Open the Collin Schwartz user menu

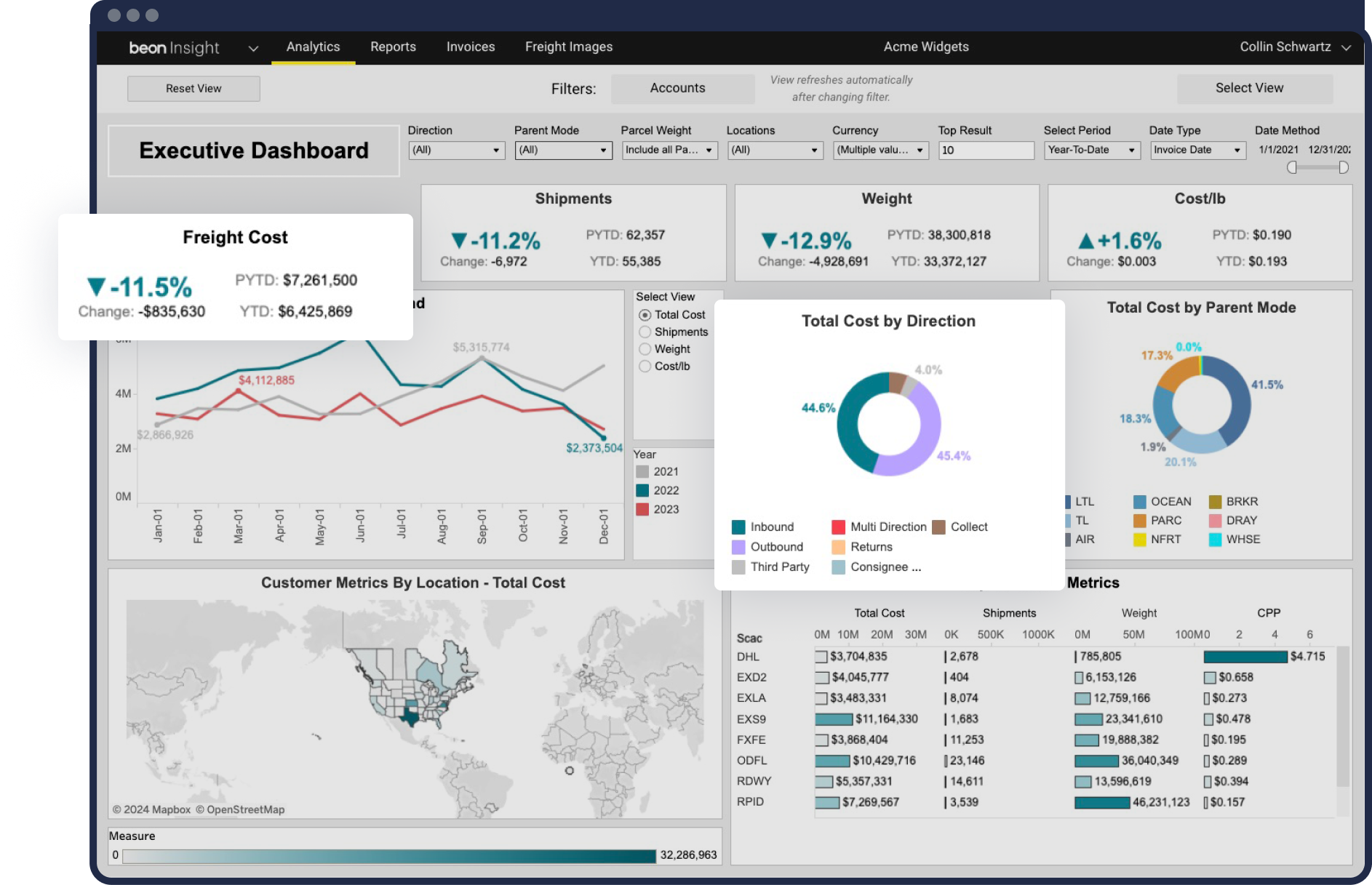pos(1295,47)
